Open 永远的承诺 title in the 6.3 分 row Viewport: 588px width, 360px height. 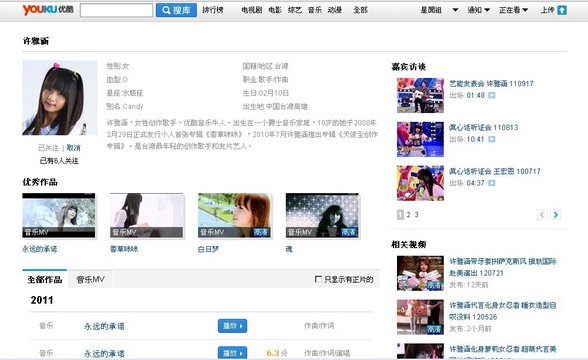[x=104, y=353]
